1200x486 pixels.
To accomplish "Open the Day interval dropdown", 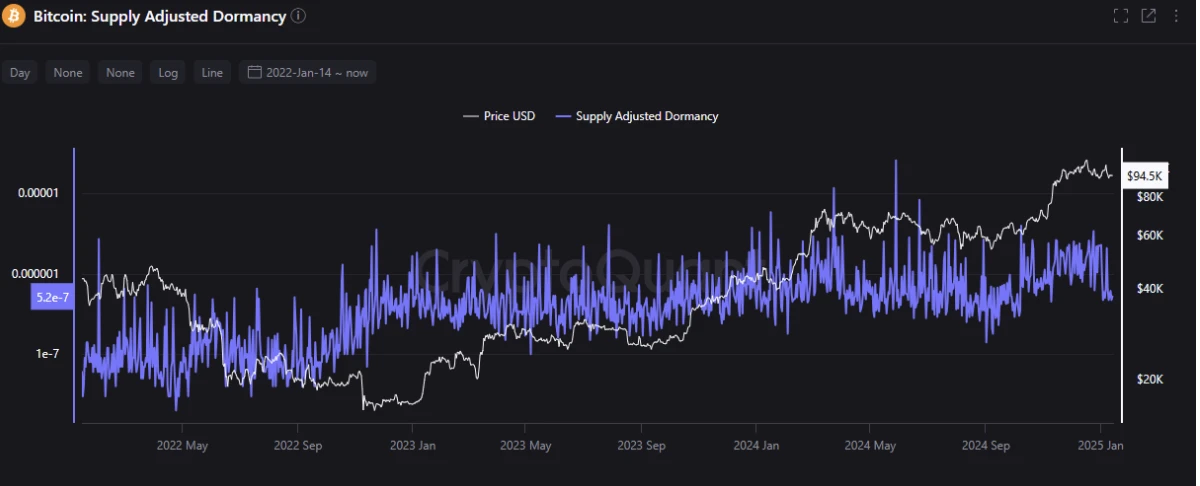I will point(20,72).
